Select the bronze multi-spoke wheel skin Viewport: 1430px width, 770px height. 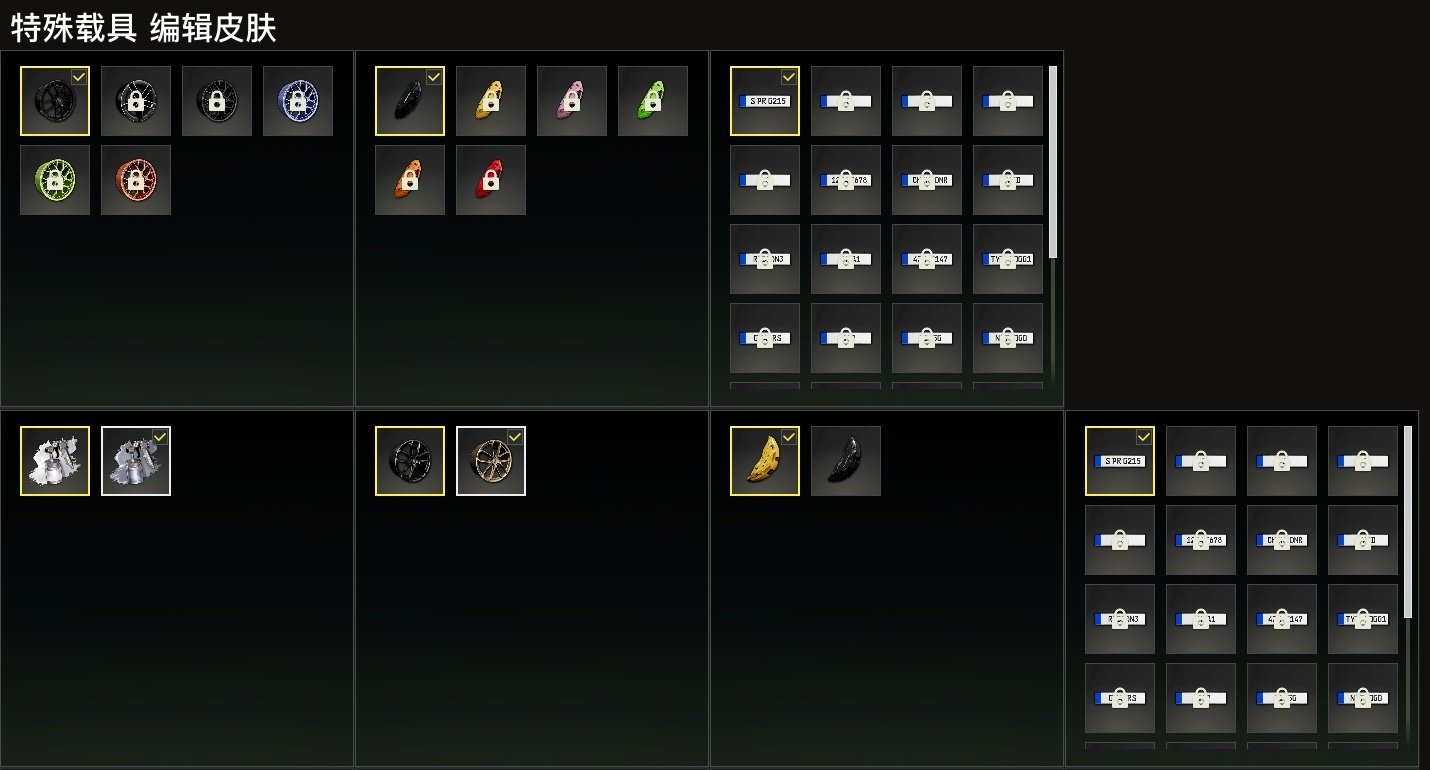[491, 461]
